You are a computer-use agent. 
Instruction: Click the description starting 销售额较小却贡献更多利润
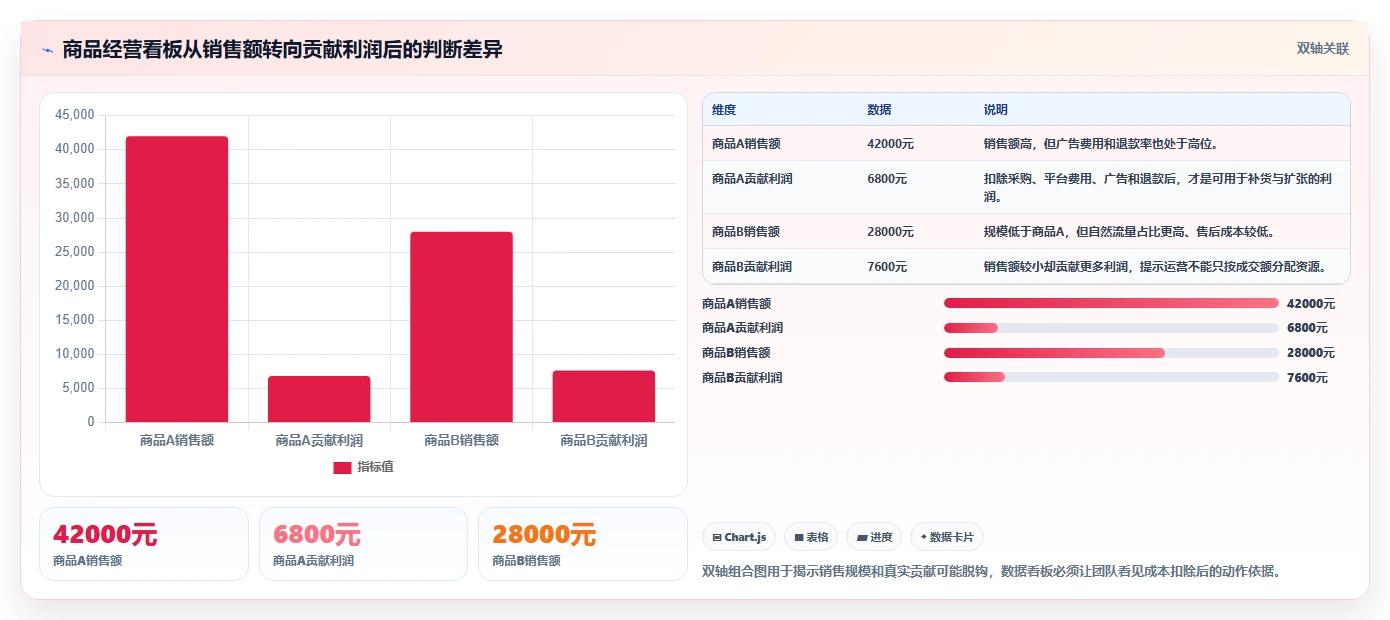pyautogui.click(x=1156, y=267)
